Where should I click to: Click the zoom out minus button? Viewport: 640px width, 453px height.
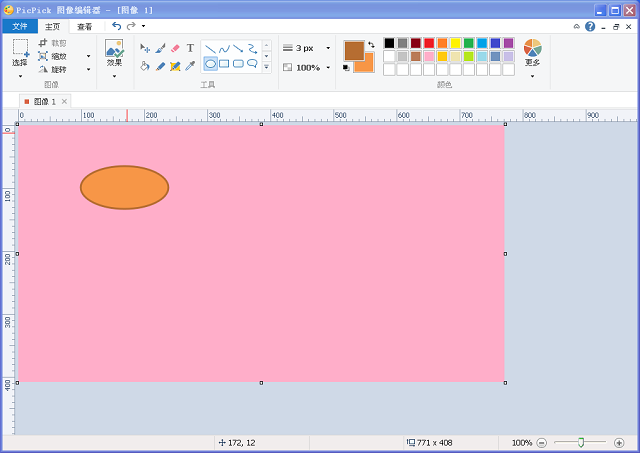pyautogui.click(x=542, y=443)
